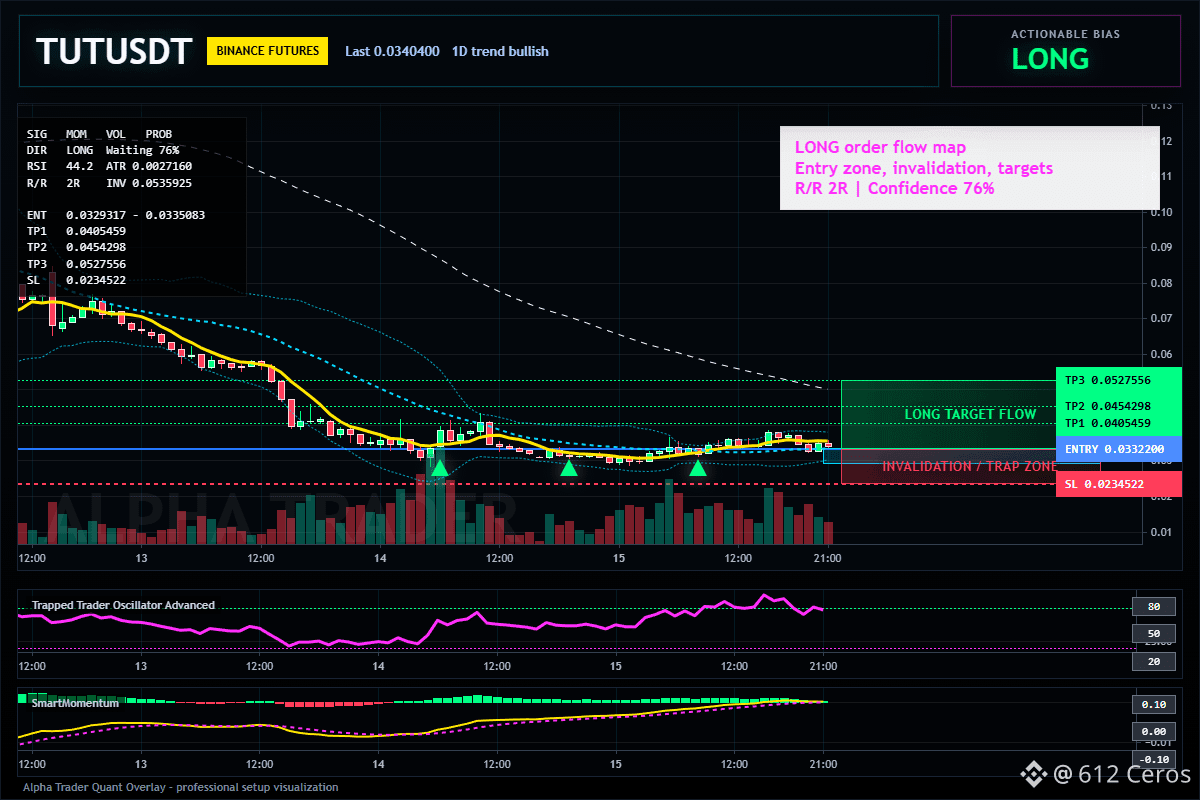Click the -0.10 level on SmartMomentum scale
The height and width of the screenshot is (800, 1200).
click(1152, 759)
